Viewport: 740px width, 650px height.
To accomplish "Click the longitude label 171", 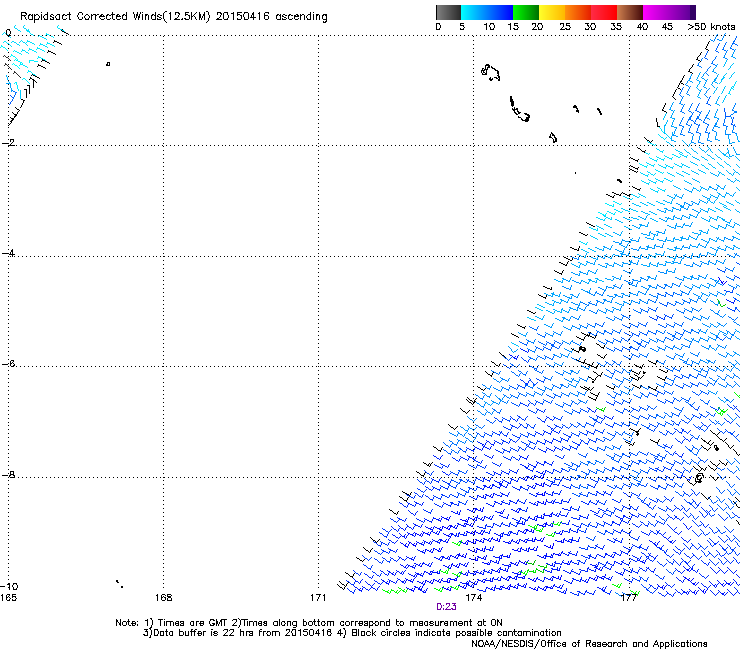I will [x=318, y=598].
